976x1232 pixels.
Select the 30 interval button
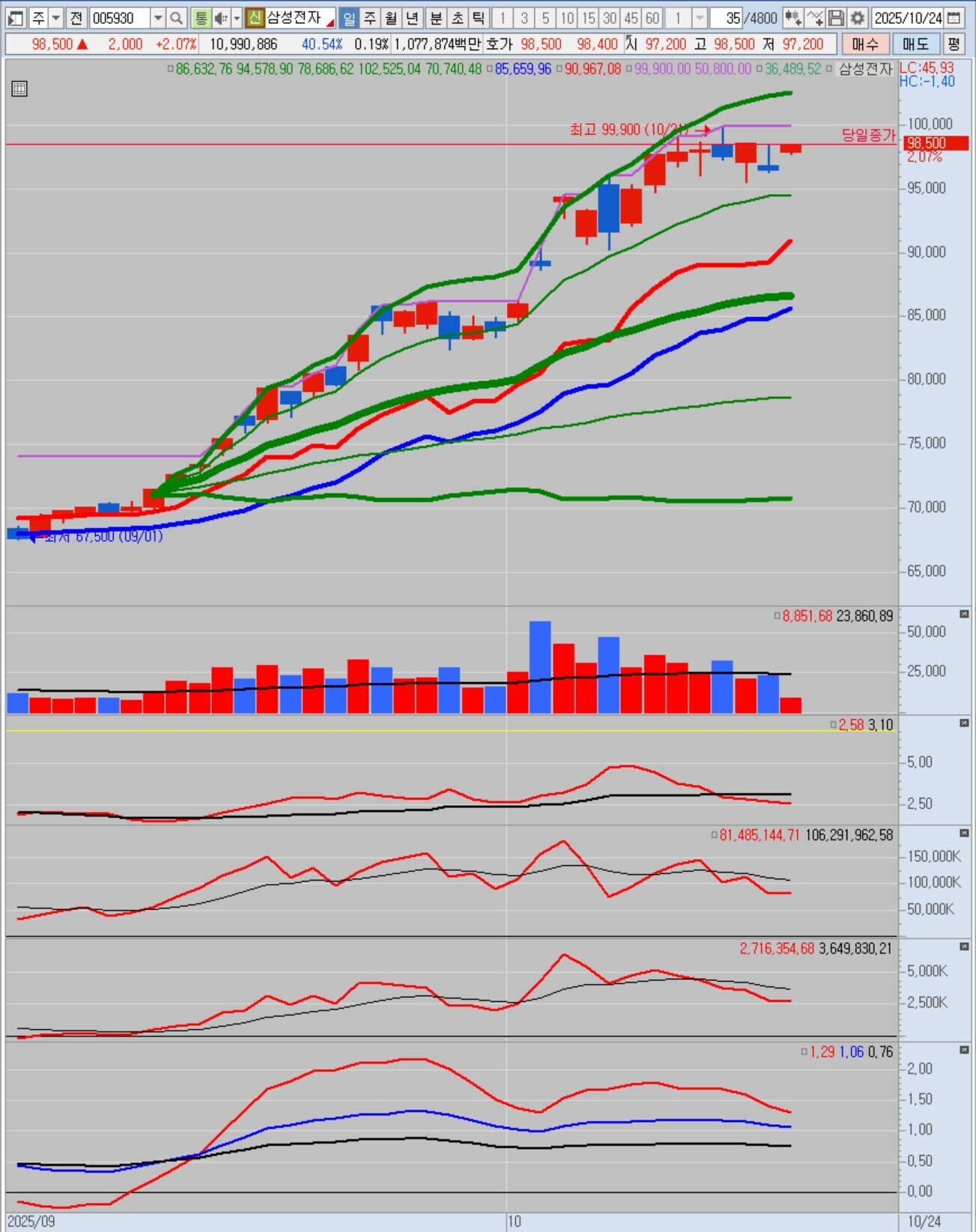tap(610, 18)
